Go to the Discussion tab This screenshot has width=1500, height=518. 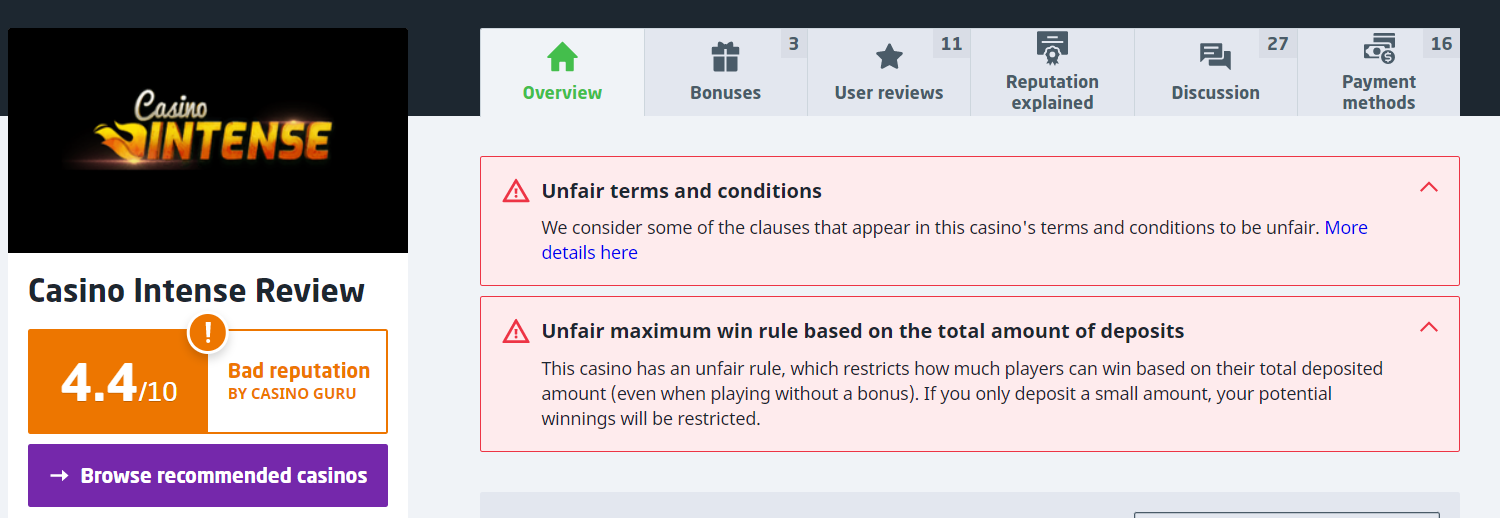pyautogui.click(x=1215, y=72)
